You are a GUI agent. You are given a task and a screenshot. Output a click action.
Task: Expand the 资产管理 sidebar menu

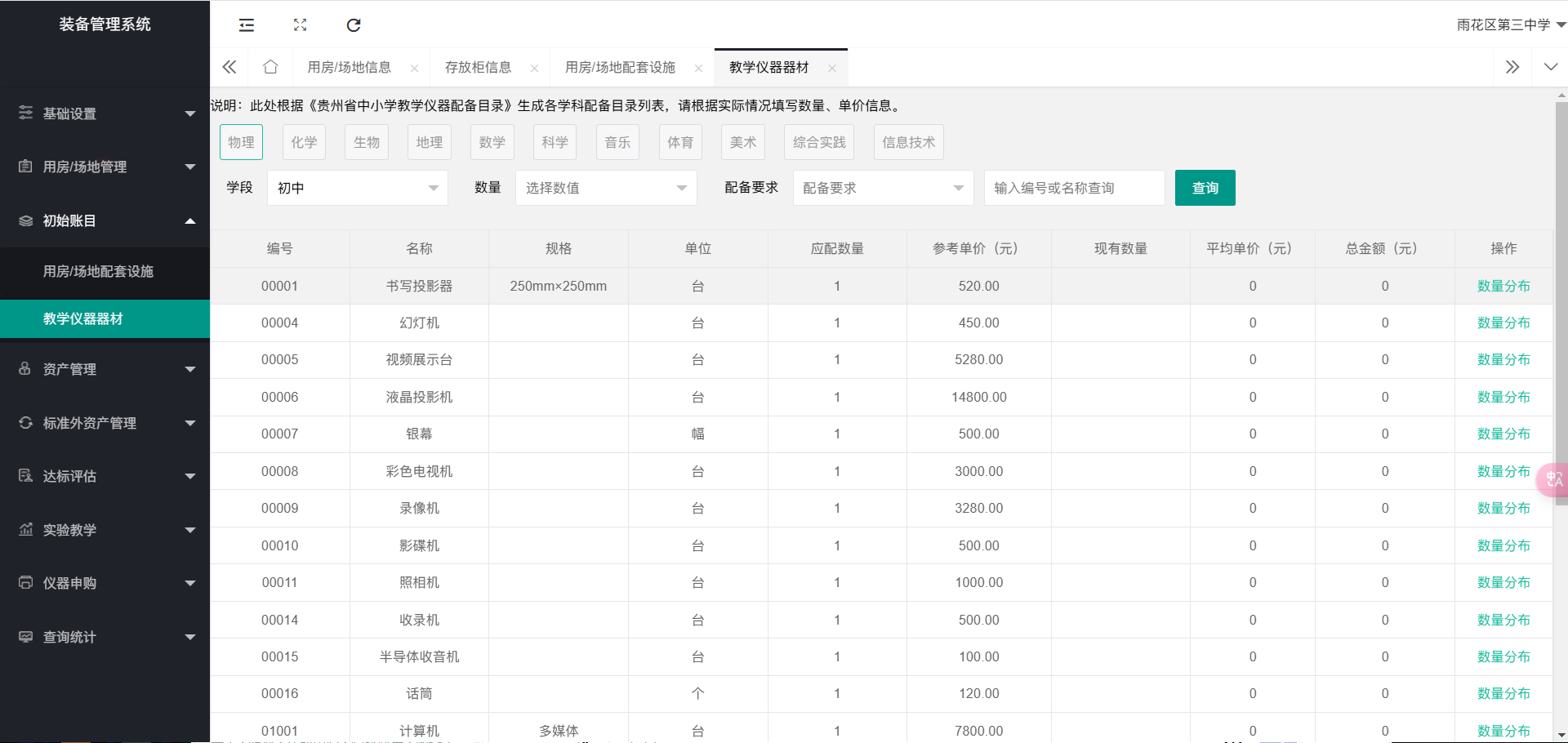(105, 369)
